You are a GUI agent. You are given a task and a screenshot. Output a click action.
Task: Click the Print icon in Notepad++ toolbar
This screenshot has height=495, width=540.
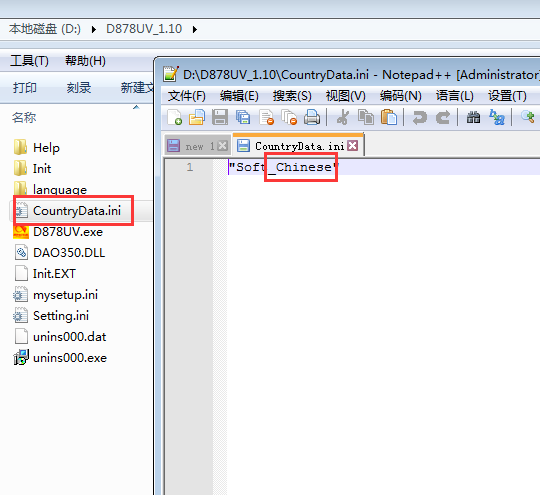tap(312, 117)
